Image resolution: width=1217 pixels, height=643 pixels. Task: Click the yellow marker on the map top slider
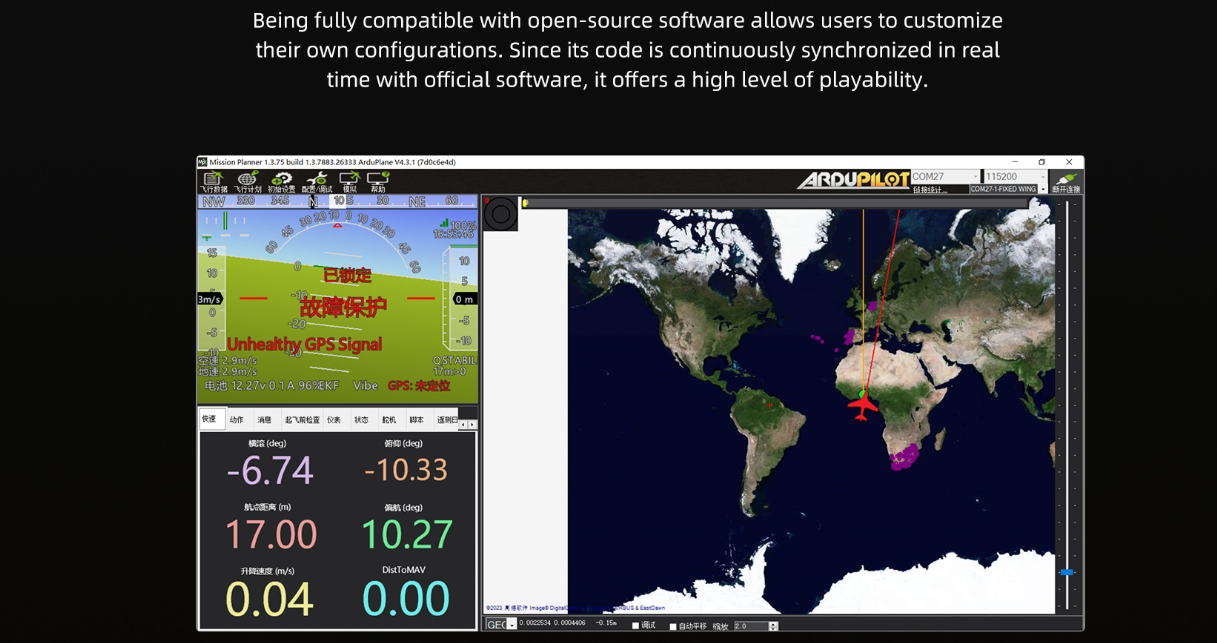pos(525,203)
